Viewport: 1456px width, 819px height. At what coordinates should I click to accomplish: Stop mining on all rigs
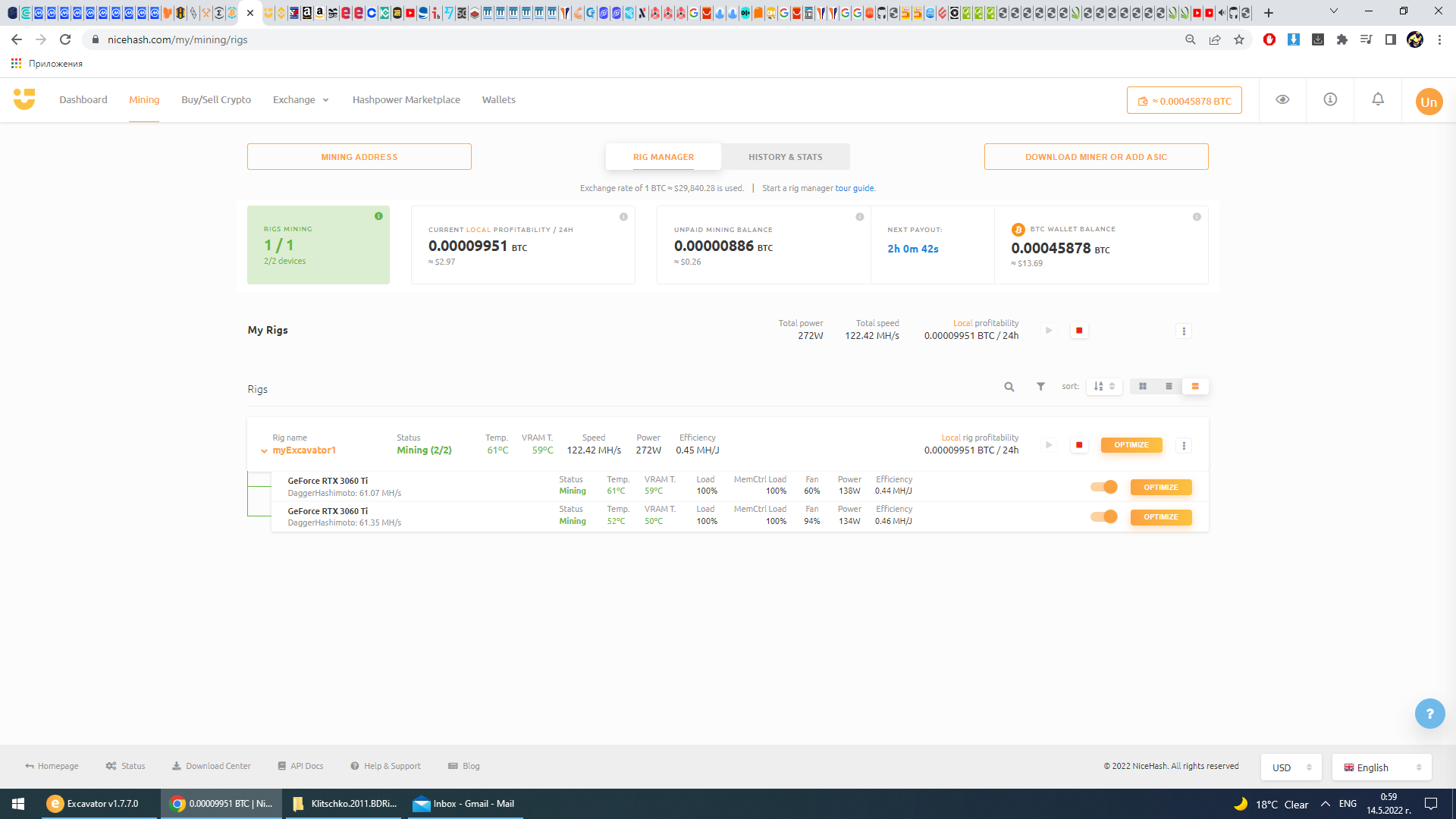click(1079, 331)
